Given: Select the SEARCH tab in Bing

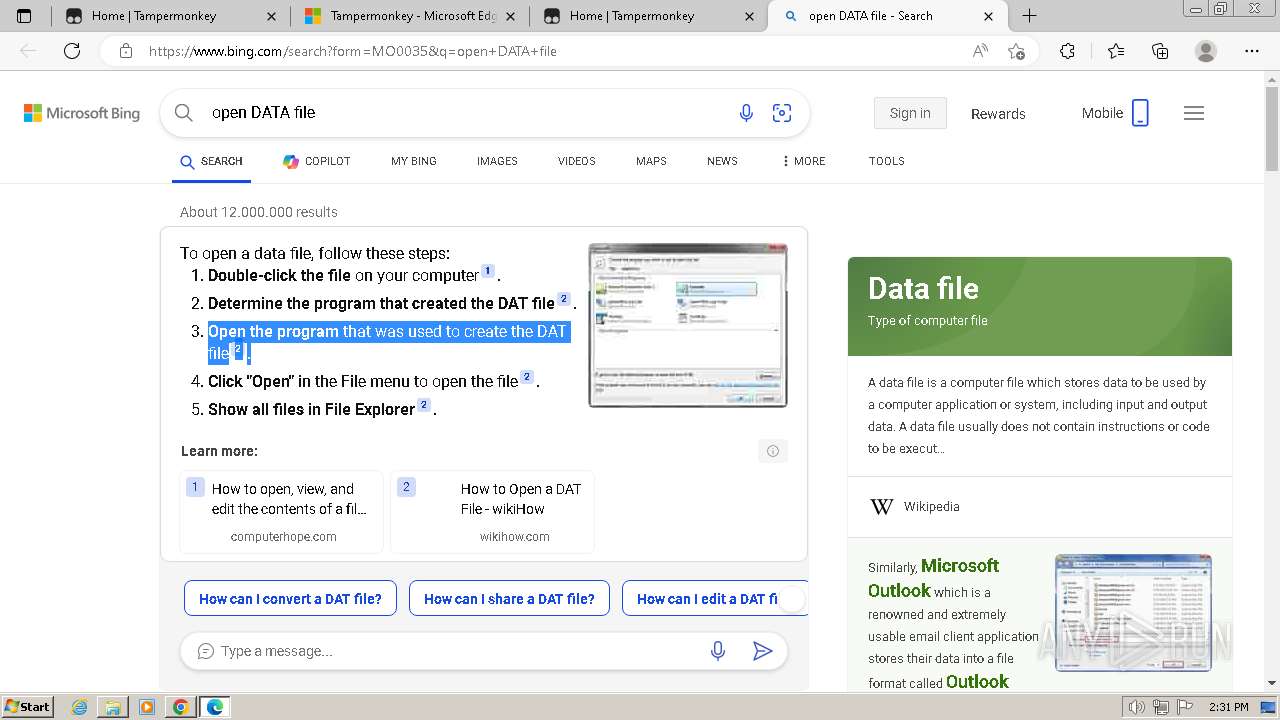Looking at the screenshot, I should click(x=211, y=161).
